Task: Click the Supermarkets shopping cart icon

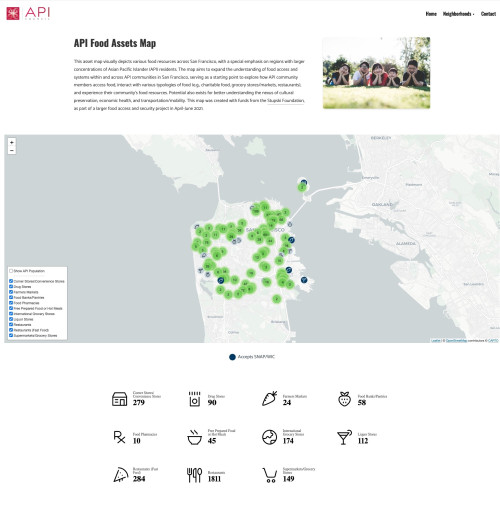Action: pyautogui.click(x=270, y=475)
